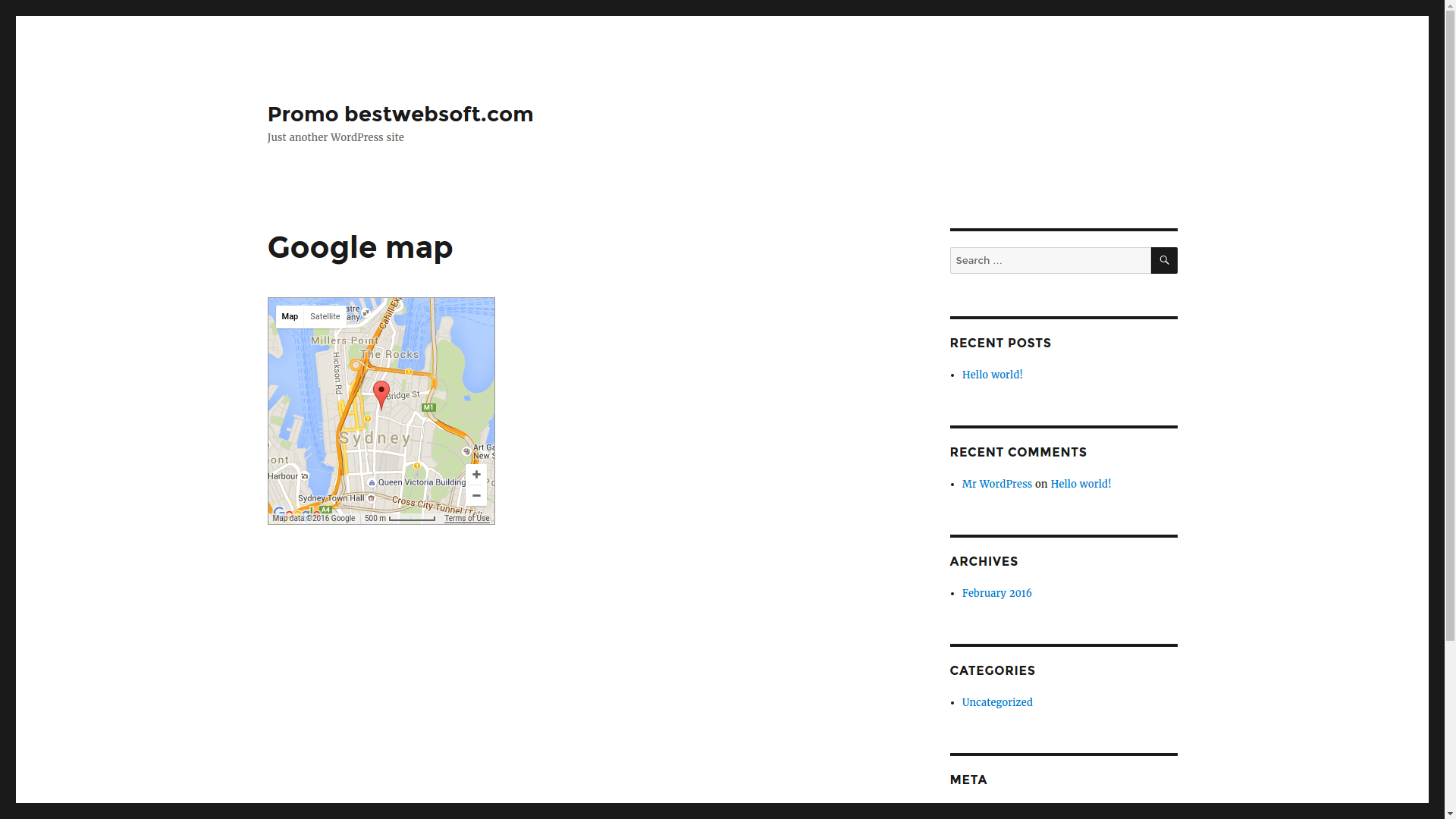Click Millers Point label on map
This screenshot has height=819, width=1456.
pyautogui.click(x=345, y=341)
